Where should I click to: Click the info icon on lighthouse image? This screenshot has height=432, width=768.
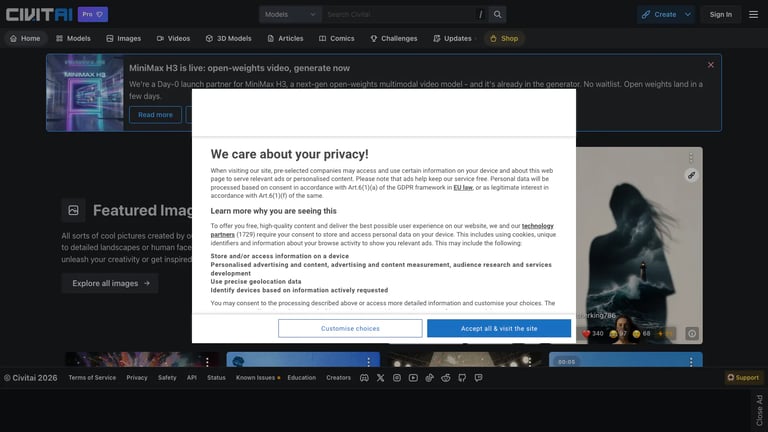(x=692, y=334)
